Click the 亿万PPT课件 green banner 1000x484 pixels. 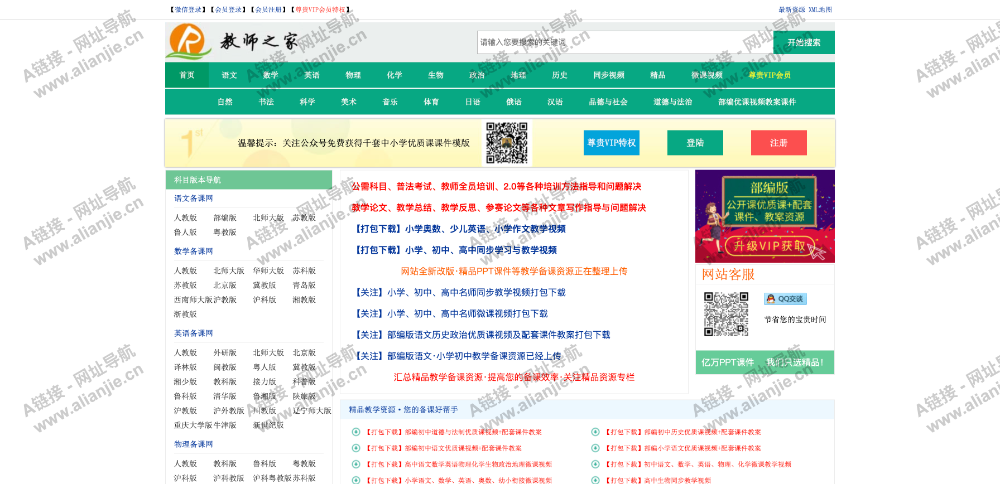point(765,362)
